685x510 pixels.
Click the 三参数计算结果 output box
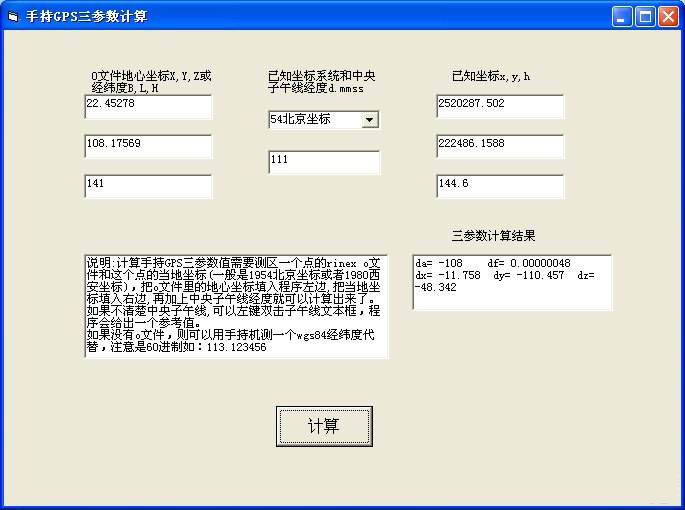coord(511,281)
